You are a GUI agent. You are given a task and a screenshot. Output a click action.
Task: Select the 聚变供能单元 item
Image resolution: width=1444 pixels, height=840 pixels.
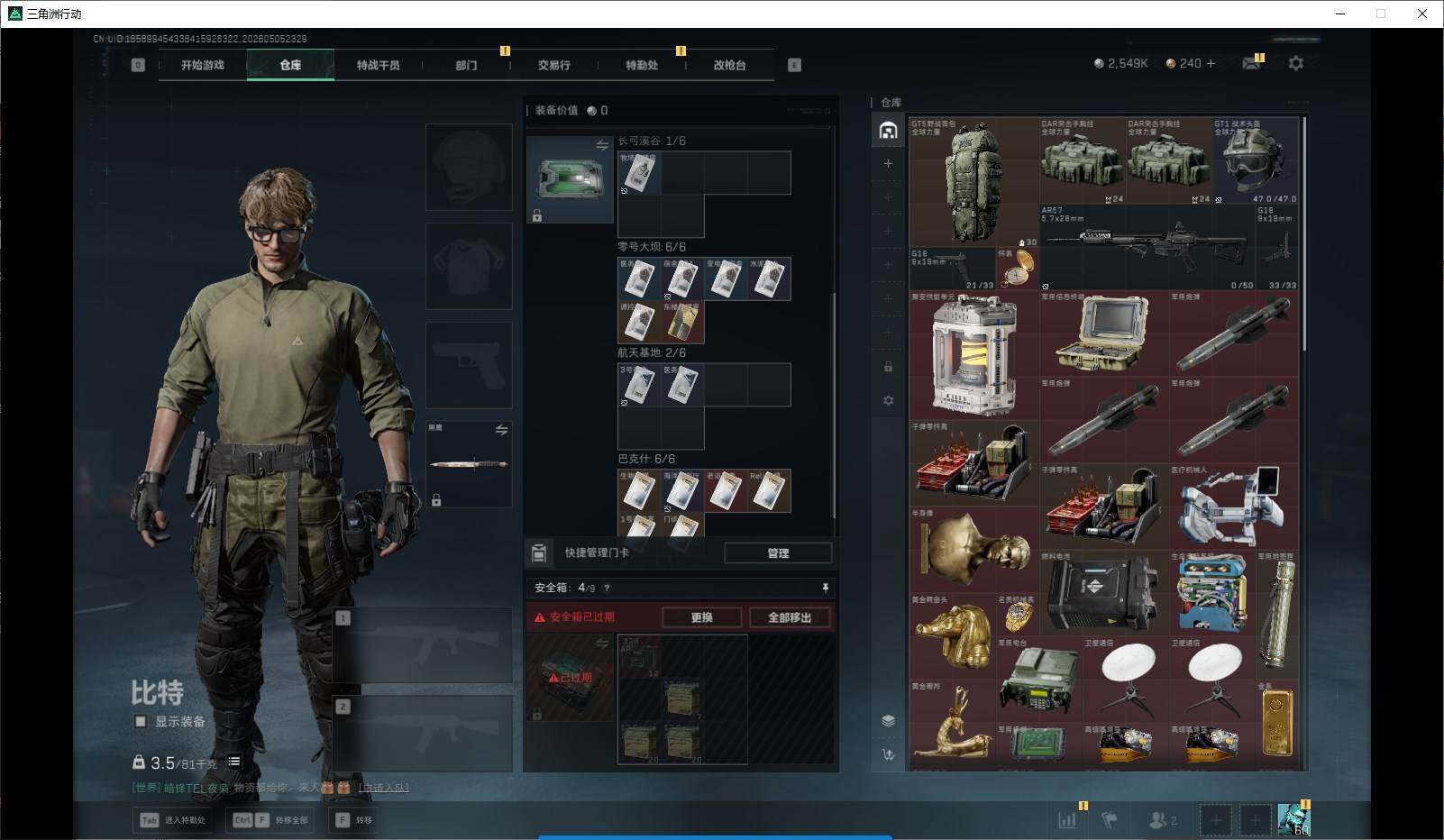[973, 355]
